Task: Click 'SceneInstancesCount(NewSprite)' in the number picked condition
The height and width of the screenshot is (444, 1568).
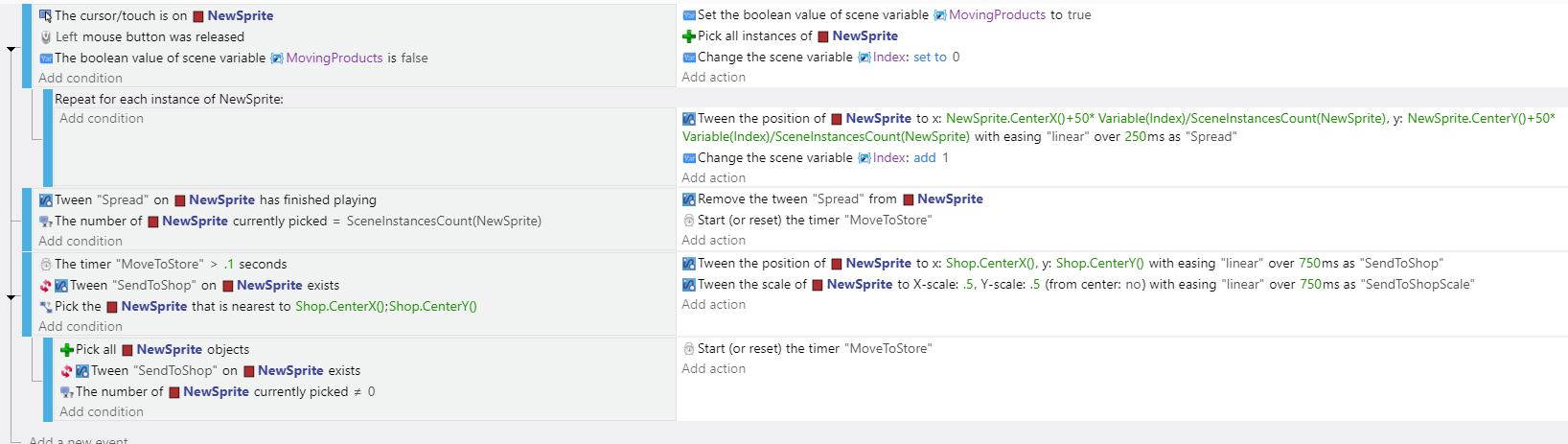Action: [x=444, y=222]
